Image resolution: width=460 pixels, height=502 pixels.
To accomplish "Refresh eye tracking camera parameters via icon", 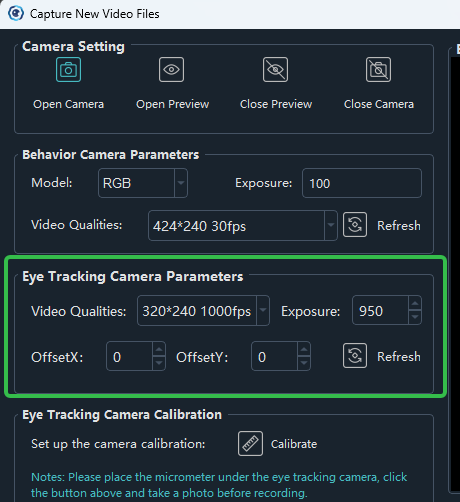I will 355,356.
